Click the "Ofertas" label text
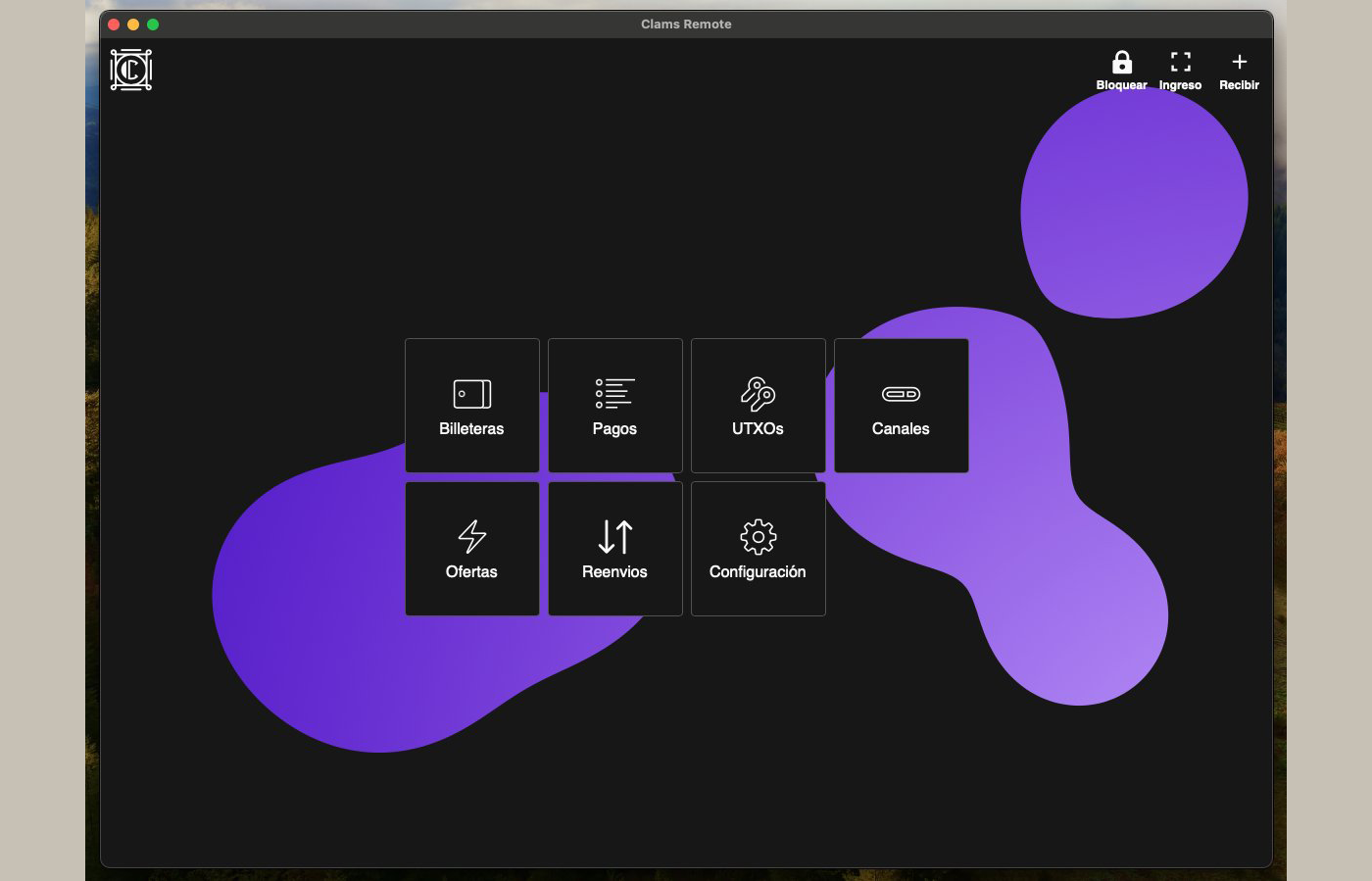Viewport: 1372px width, 881px height. tap(471, 572)
